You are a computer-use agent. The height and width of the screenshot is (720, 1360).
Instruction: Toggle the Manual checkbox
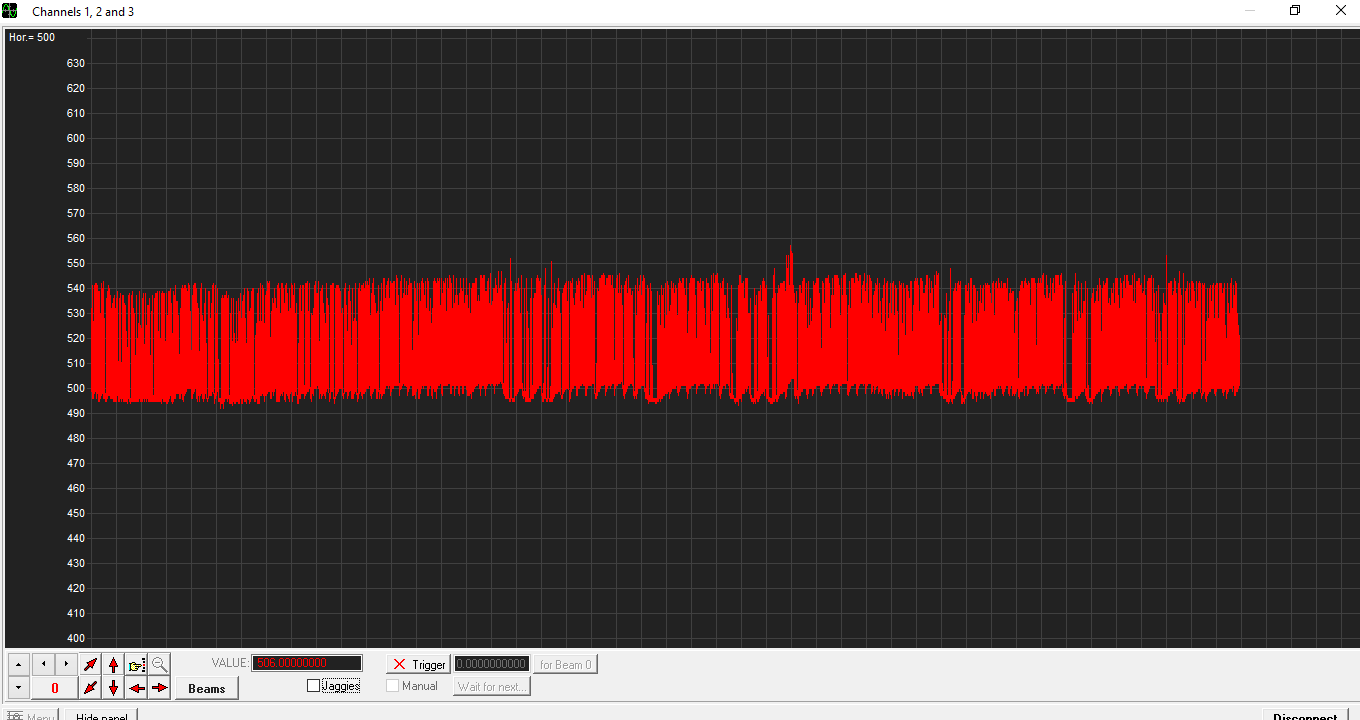(x=393, y=686)
